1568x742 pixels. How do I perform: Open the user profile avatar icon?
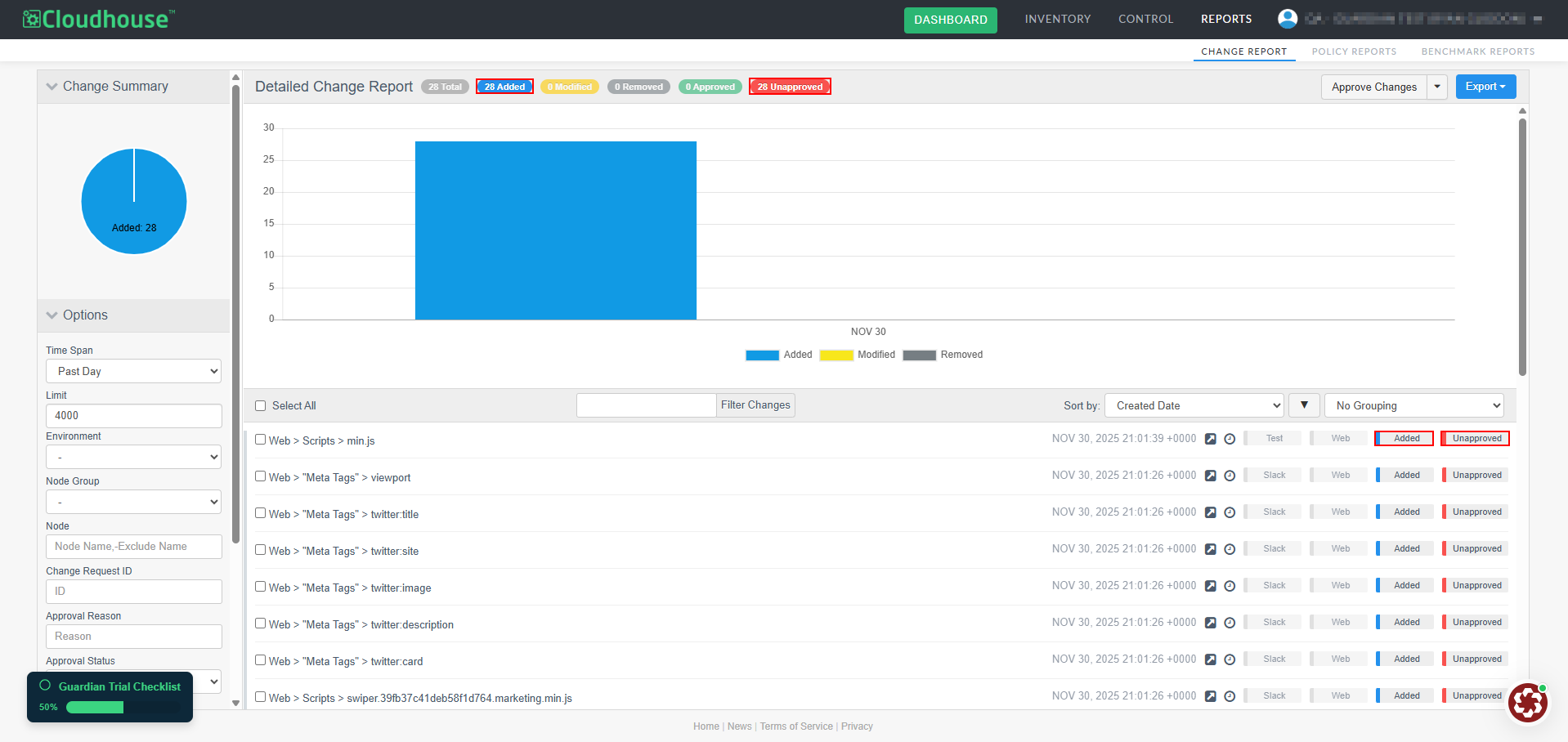(1288, 19)
